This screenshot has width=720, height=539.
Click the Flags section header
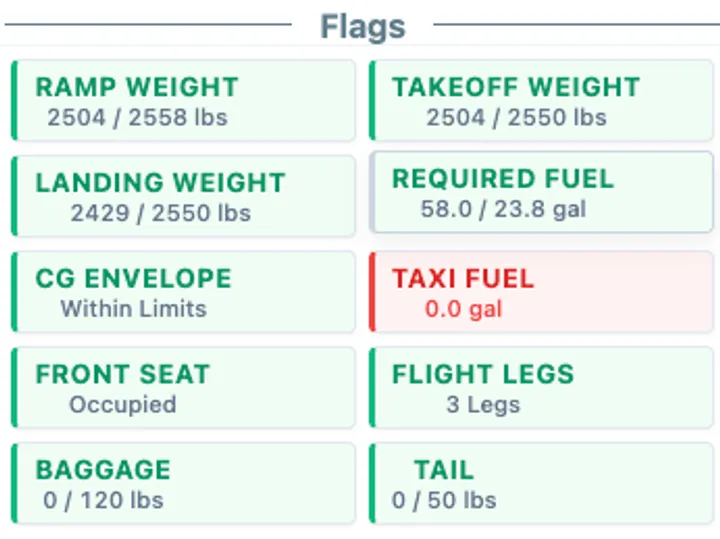[362, 26]
